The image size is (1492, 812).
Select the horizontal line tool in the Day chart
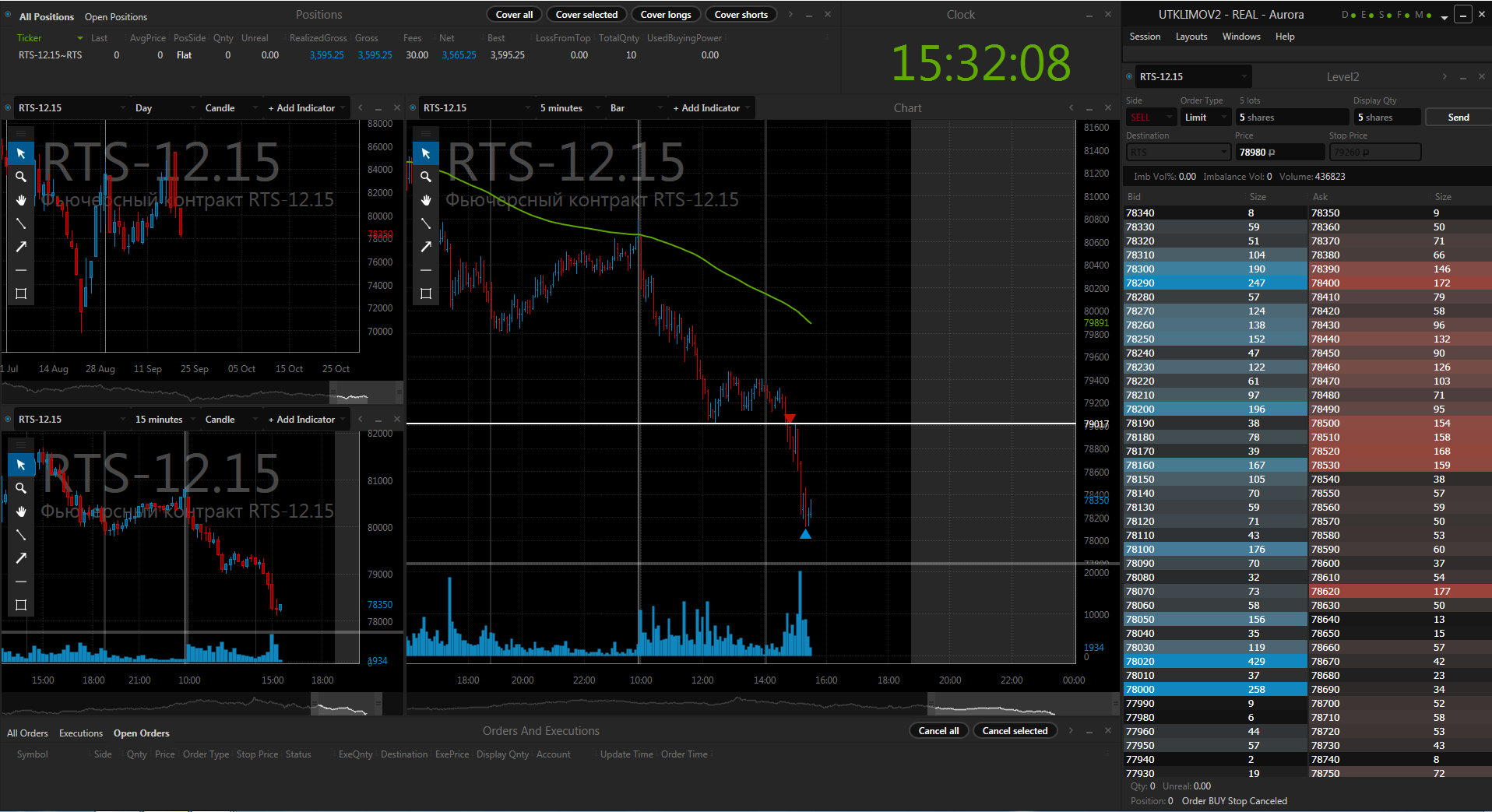[x=21, y=270]
